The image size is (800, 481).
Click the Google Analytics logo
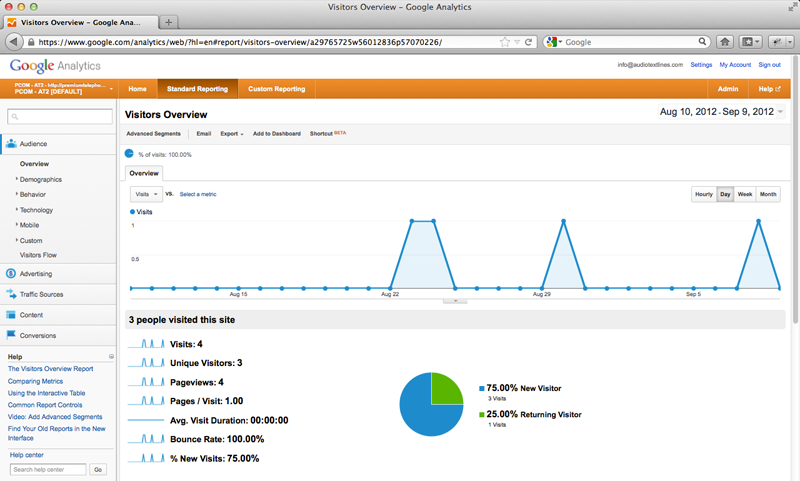point(55,66)
